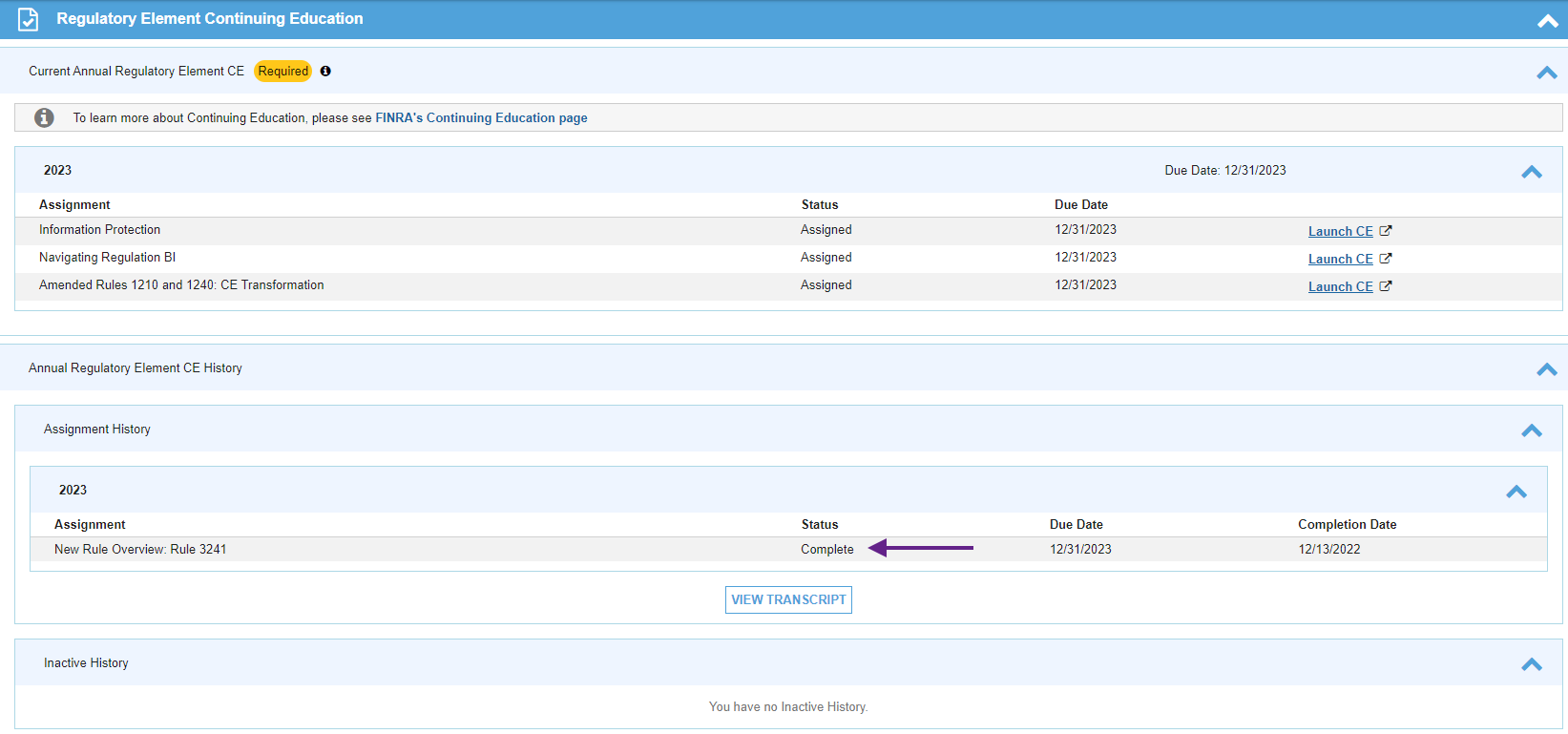1568x734 pixels.
Task: Collapse the 2023 assignment history group
Action: pyautogui.click(x=1516, y=492)
